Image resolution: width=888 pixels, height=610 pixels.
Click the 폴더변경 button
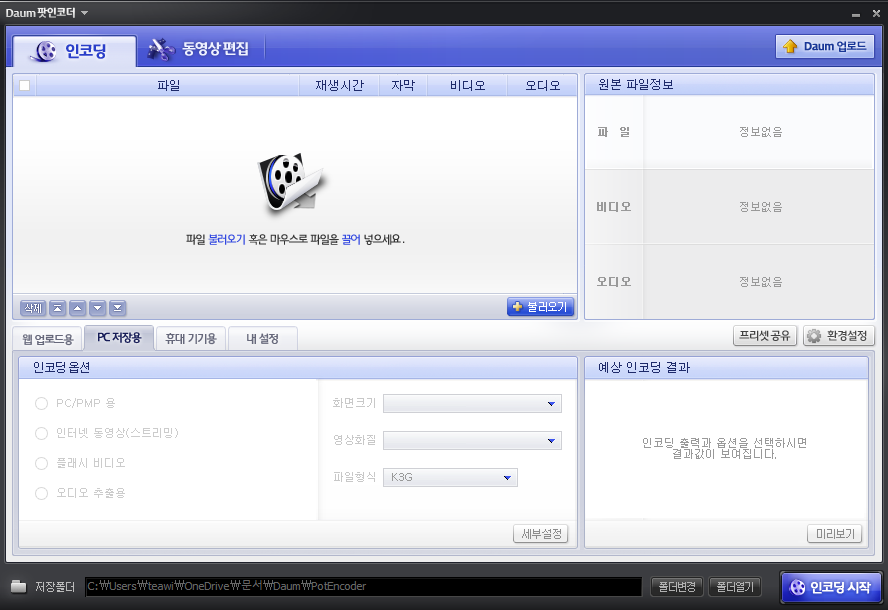(x=677, y=587)
